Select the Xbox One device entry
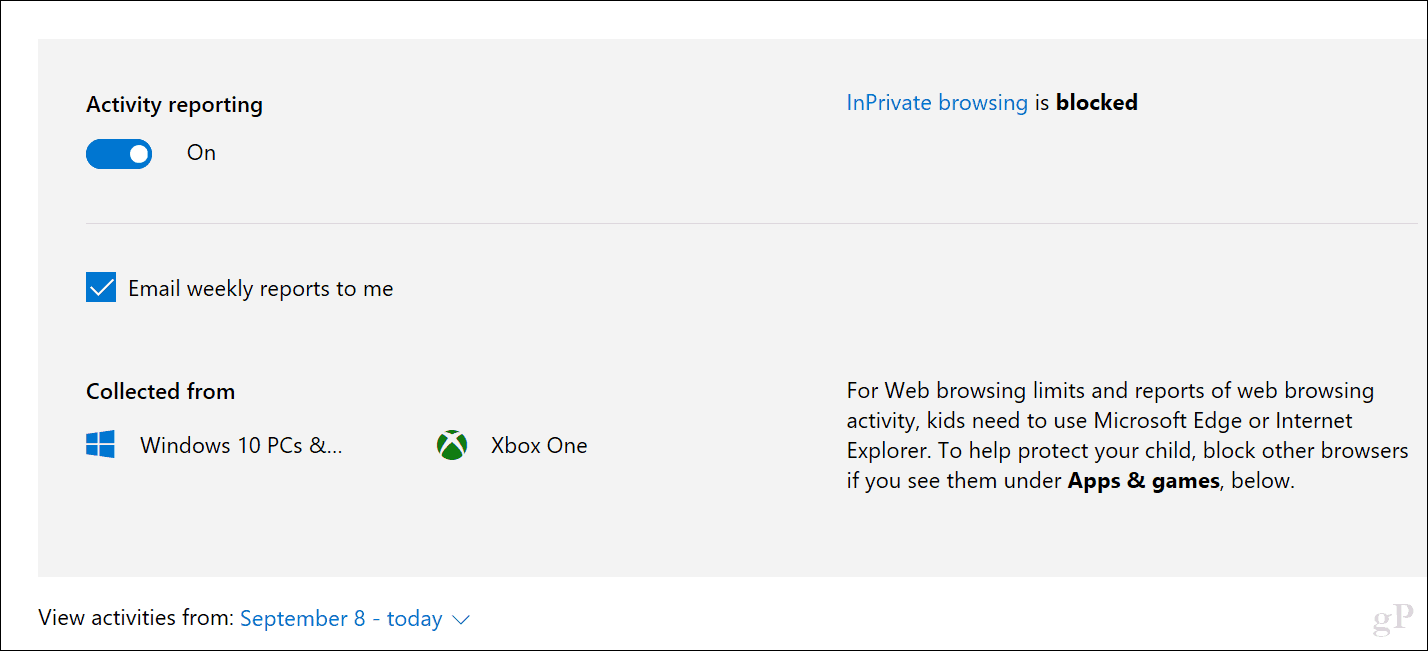The width and height of the screenshot is (1428, 651). (539, 445)
